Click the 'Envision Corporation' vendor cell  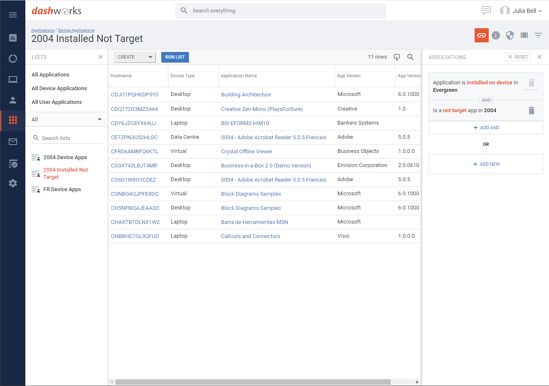(x=362, y=165)
